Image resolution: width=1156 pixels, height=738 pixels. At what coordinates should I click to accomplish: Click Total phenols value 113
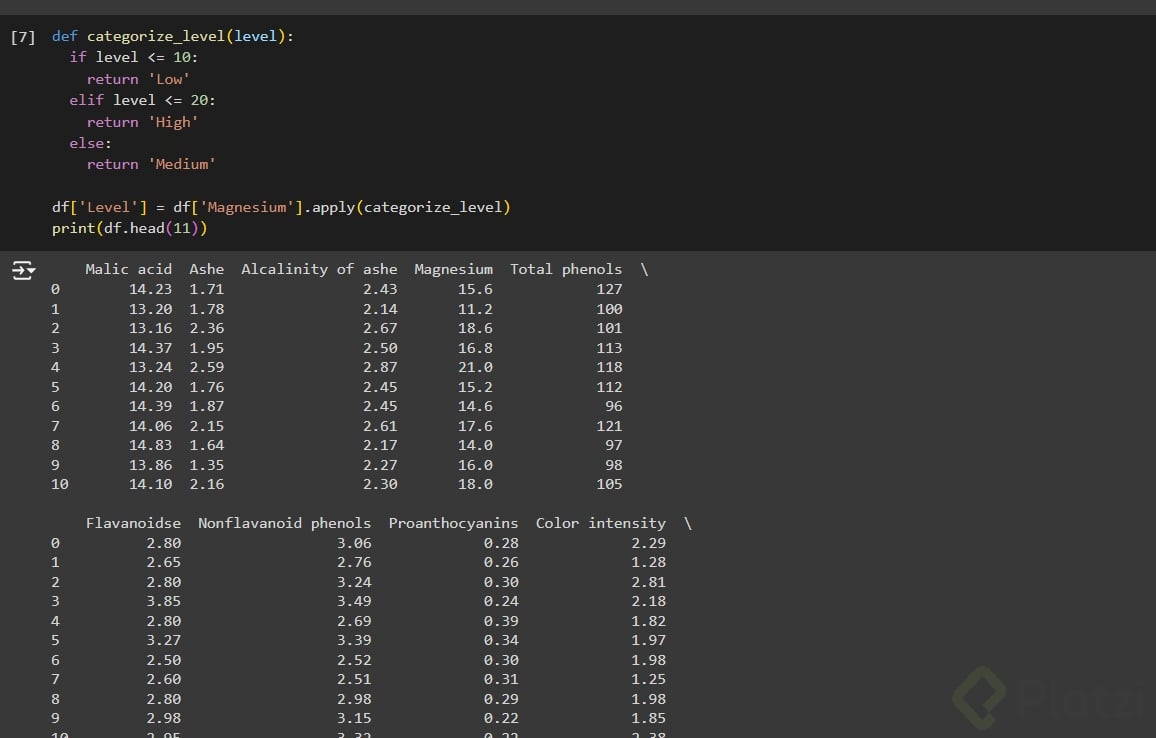pyautogui.click(x=610, y=348)
